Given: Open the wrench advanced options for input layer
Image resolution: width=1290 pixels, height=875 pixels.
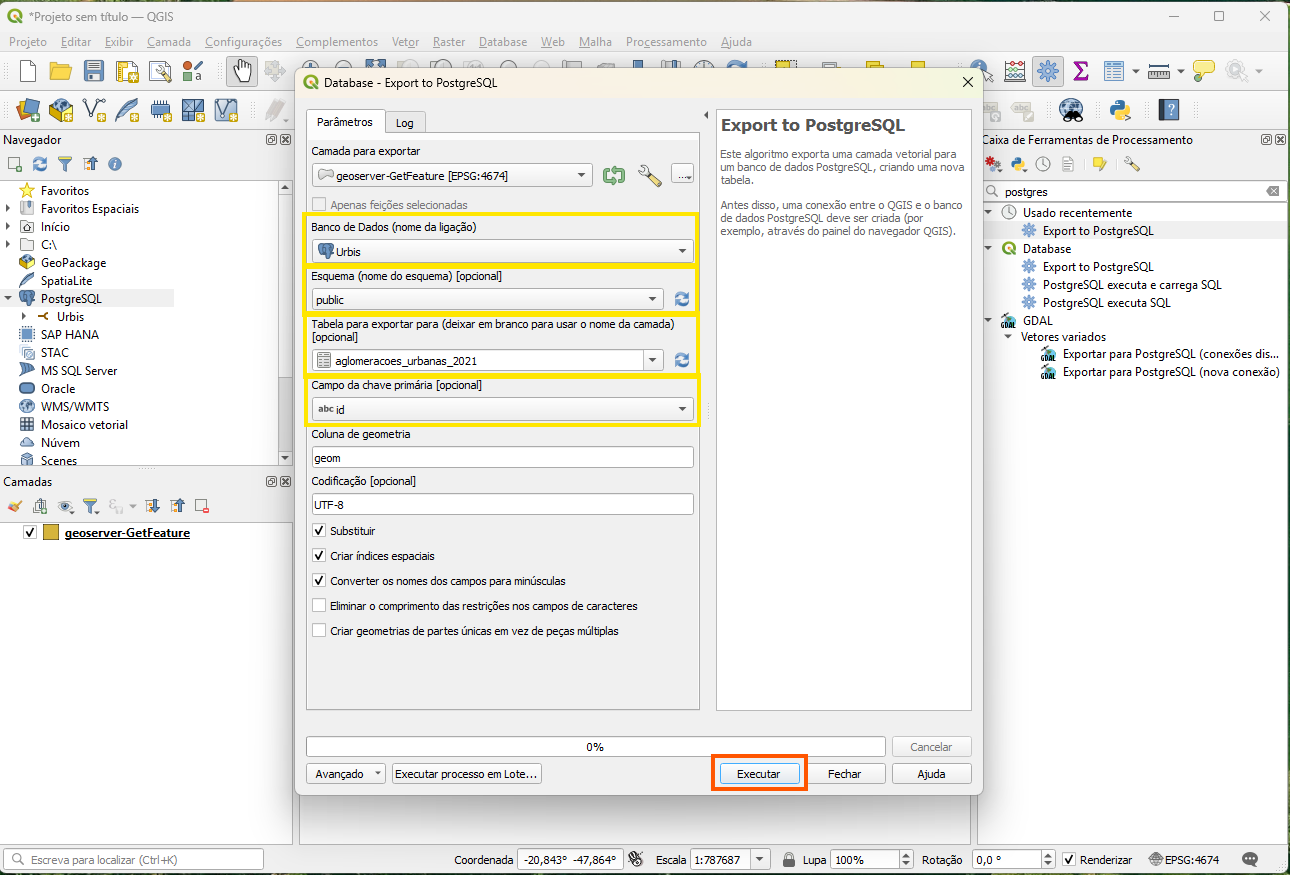Looking at the screenshot, I should tap(650, 176).
